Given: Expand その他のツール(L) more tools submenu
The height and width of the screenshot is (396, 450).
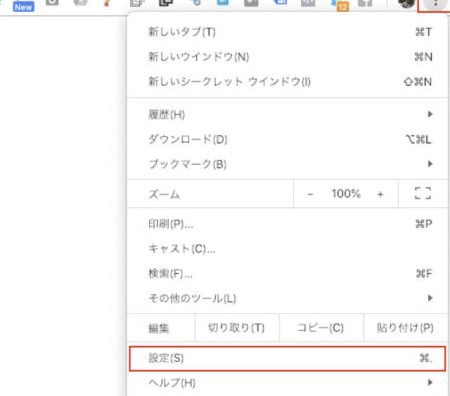Looking at the screenshot, I should pyautogui.click(x=287, y=298).
